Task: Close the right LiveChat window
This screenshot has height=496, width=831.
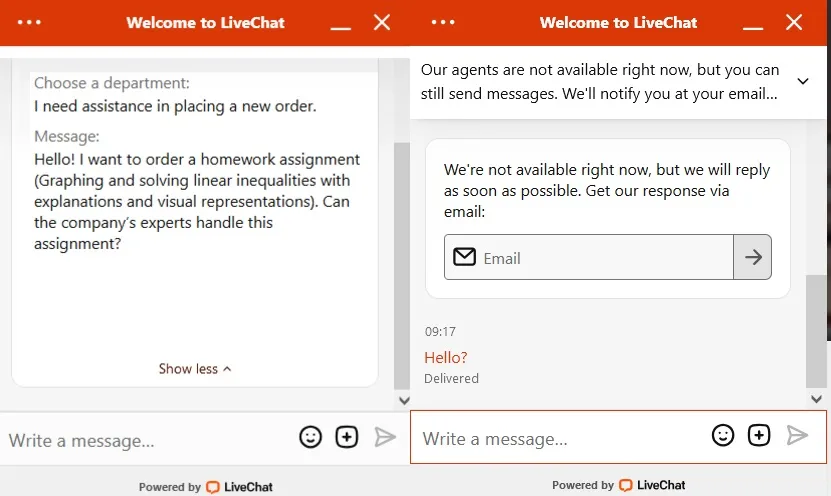Action: point(794,22)
